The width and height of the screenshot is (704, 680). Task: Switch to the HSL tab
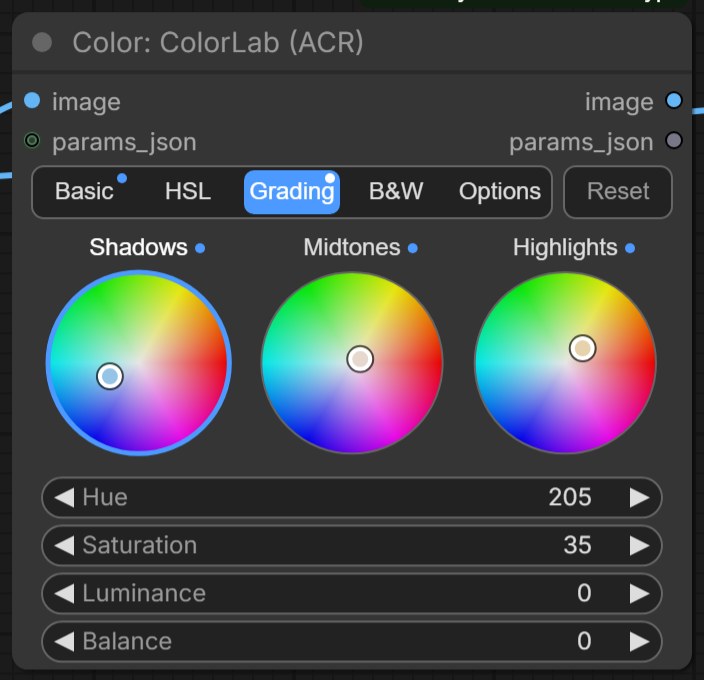[188, 192]
